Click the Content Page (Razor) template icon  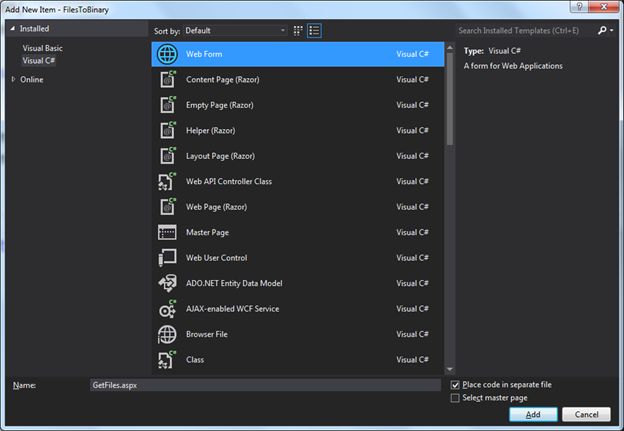tap(167, 79)
